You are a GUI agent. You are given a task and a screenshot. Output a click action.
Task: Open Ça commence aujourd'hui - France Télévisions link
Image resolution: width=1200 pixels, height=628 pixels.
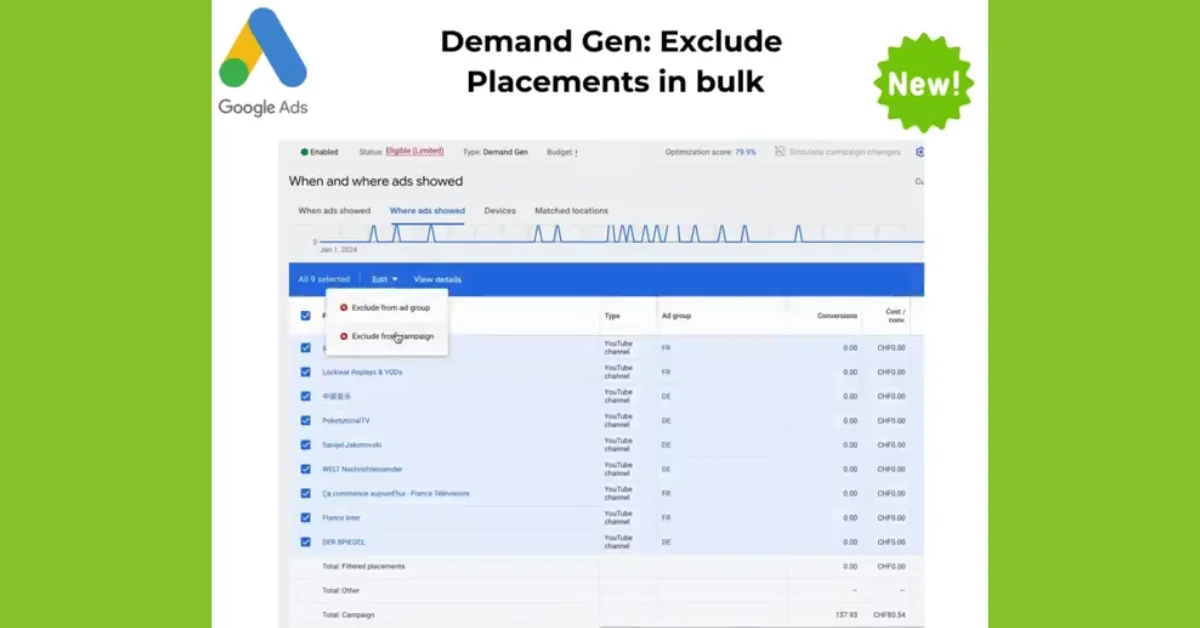click(x=396, y=493)
